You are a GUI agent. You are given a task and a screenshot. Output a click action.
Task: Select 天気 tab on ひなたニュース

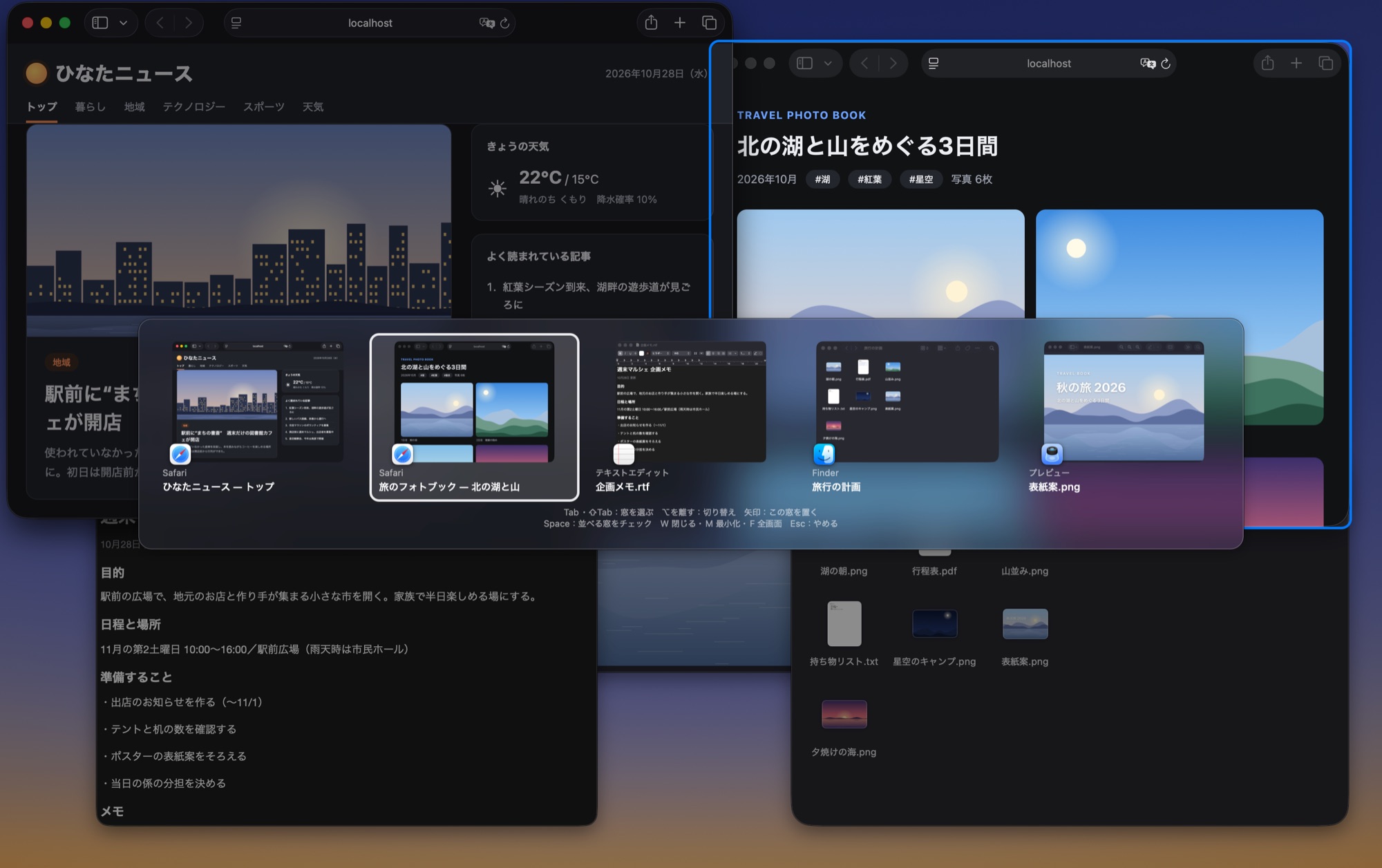pos(312,106)
